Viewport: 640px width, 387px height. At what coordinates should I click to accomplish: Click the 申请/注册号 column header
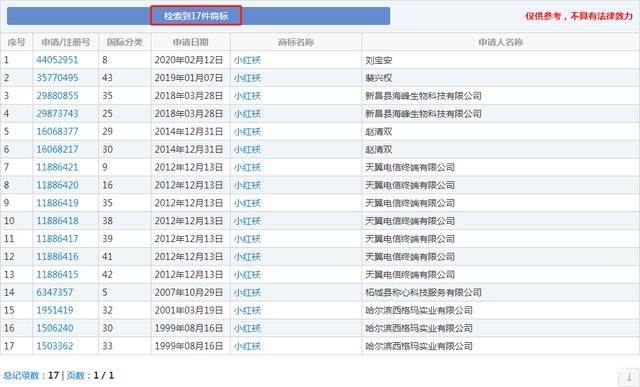pyautogui.click(x=66, y=42)
